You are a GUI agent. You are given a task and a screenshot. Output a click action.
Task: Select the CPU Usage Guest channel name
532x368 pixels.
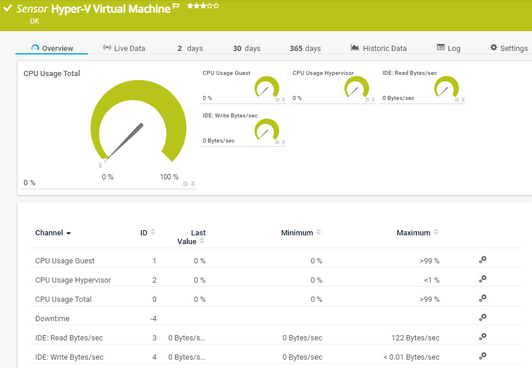coord(65,261)
